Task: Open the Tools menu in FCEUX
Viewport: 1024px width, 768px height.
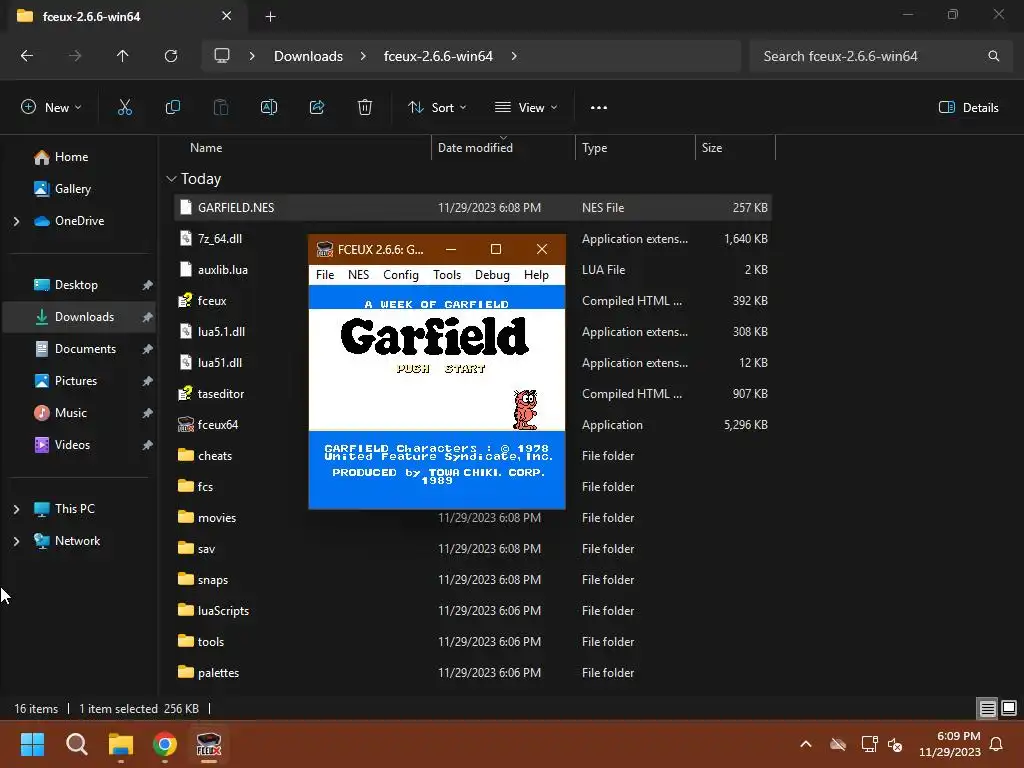Action: [447, 275]
